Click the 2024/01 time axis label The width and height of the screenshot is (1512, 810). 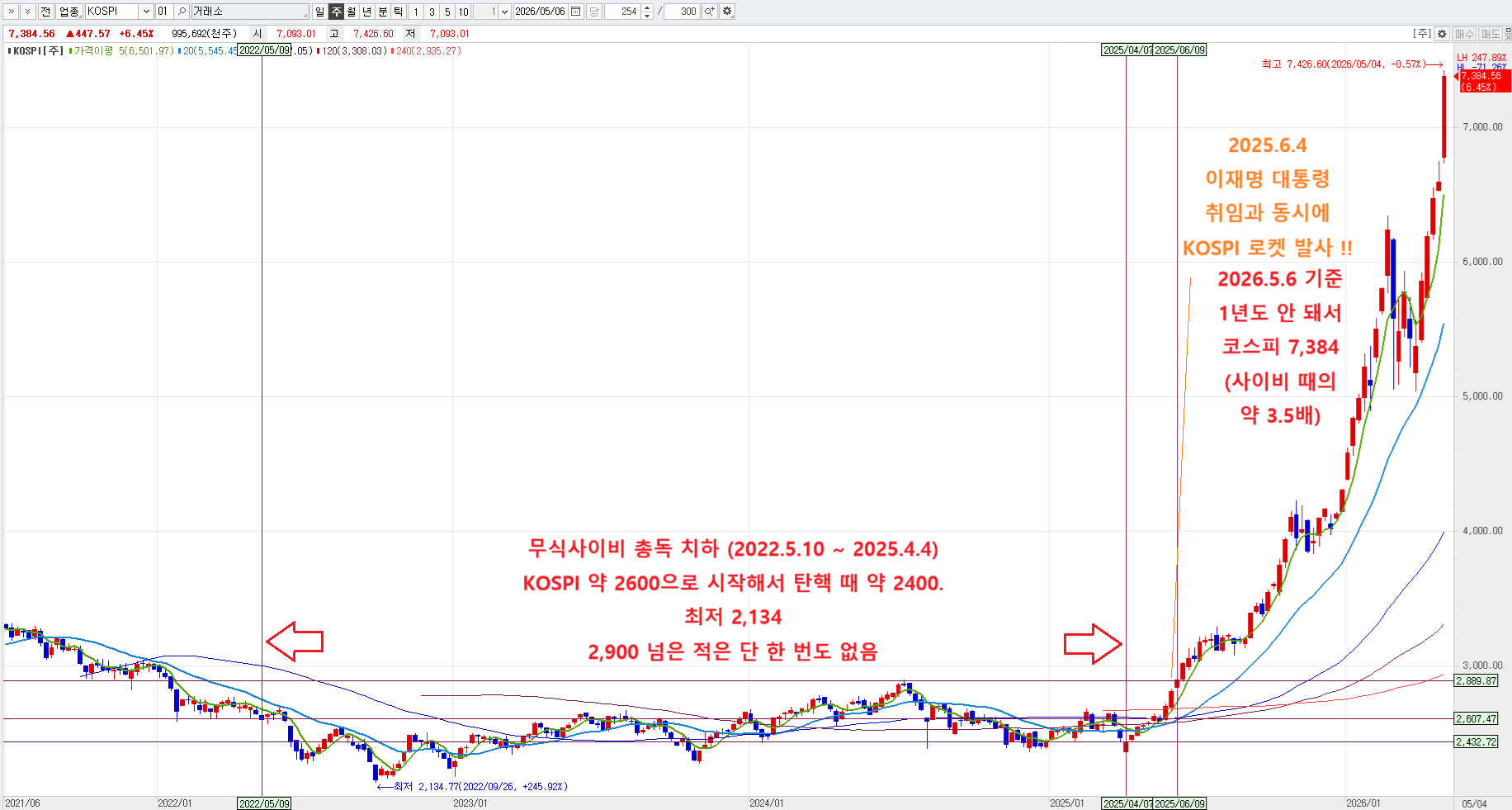(766, 803)
